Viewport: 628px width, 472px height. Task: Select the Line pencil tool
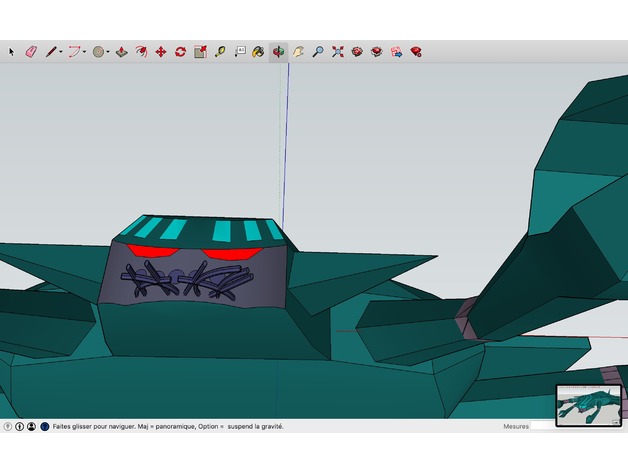50,51
